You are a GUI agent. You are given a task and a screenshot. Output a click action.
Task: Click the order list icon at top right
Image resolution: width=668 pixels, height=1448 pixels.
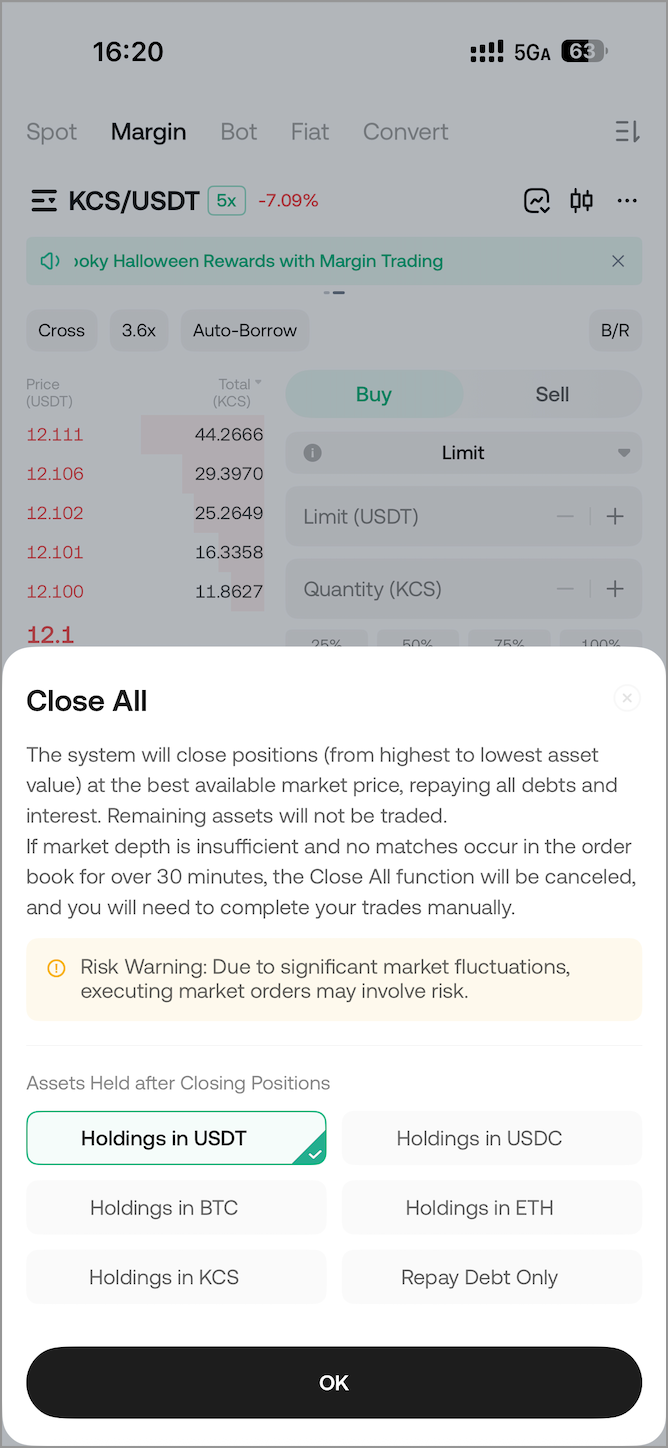pos(627,132)
